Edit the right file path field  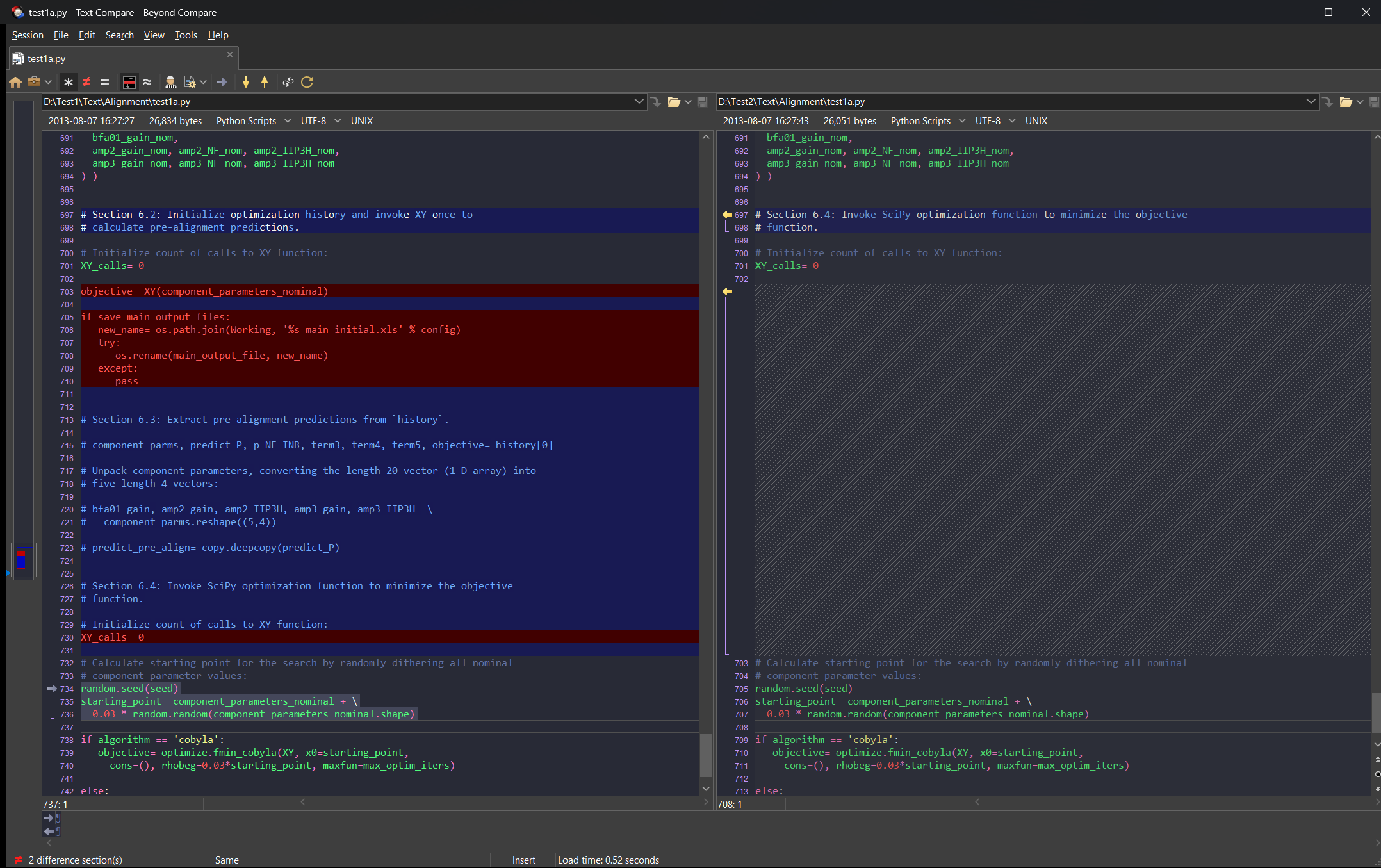[1011, 102]
